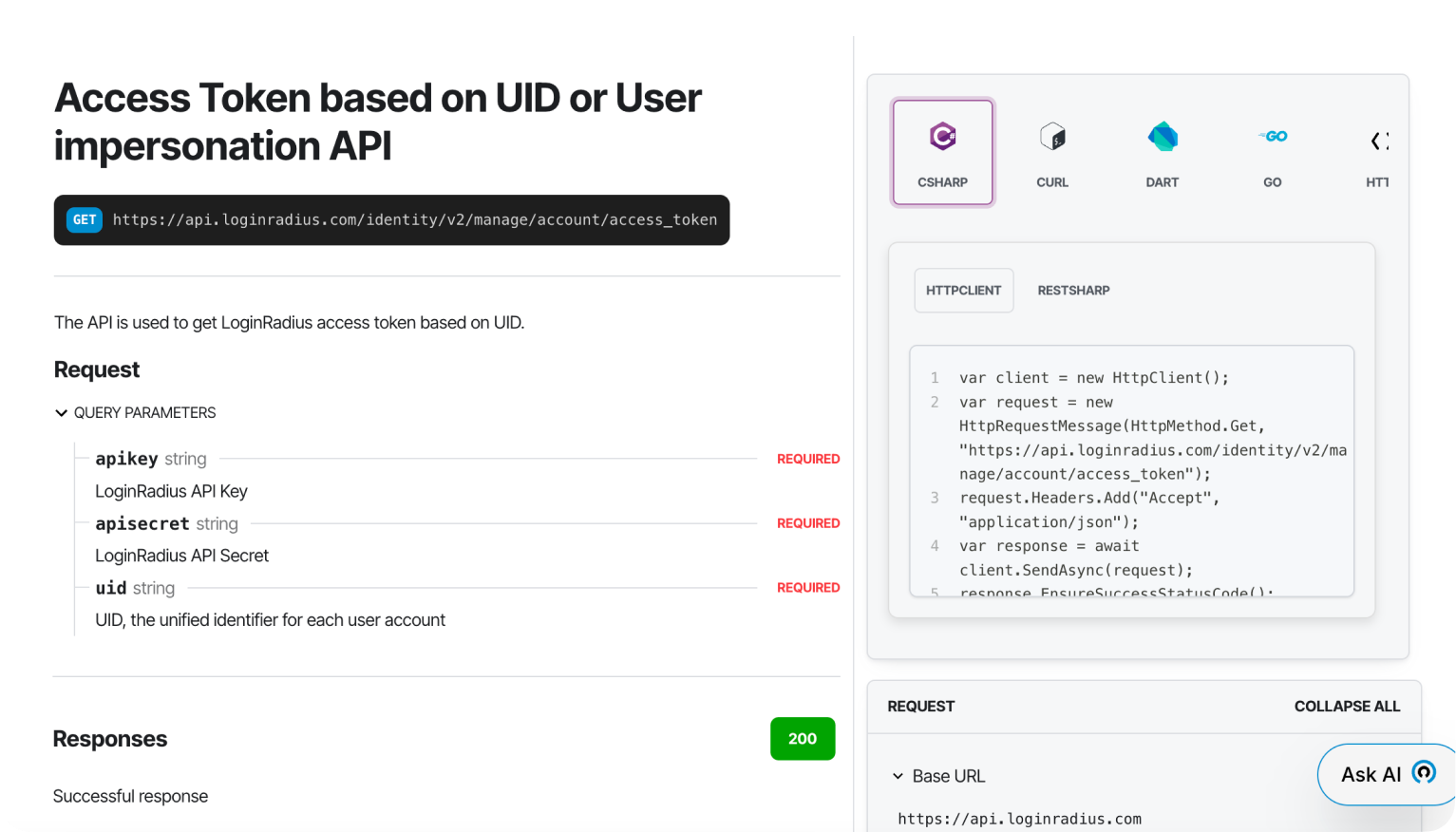Click the page title heading
1456x832 pixels.
tap(378, 122)
